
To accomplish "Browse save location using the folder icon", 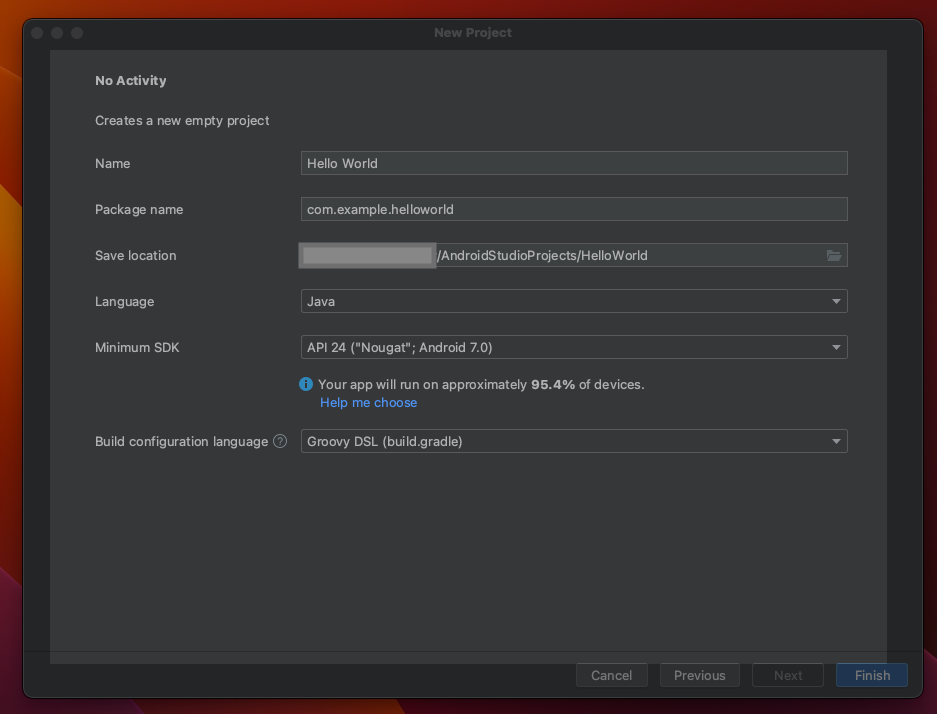I will click(833, 255).
